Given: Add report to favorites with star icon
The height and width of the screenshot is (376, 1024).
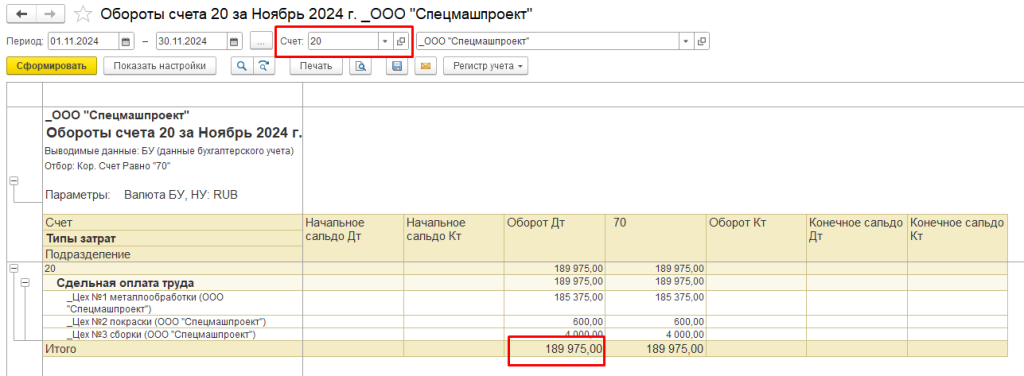Looking at the screenshot, I should (82, 13).
